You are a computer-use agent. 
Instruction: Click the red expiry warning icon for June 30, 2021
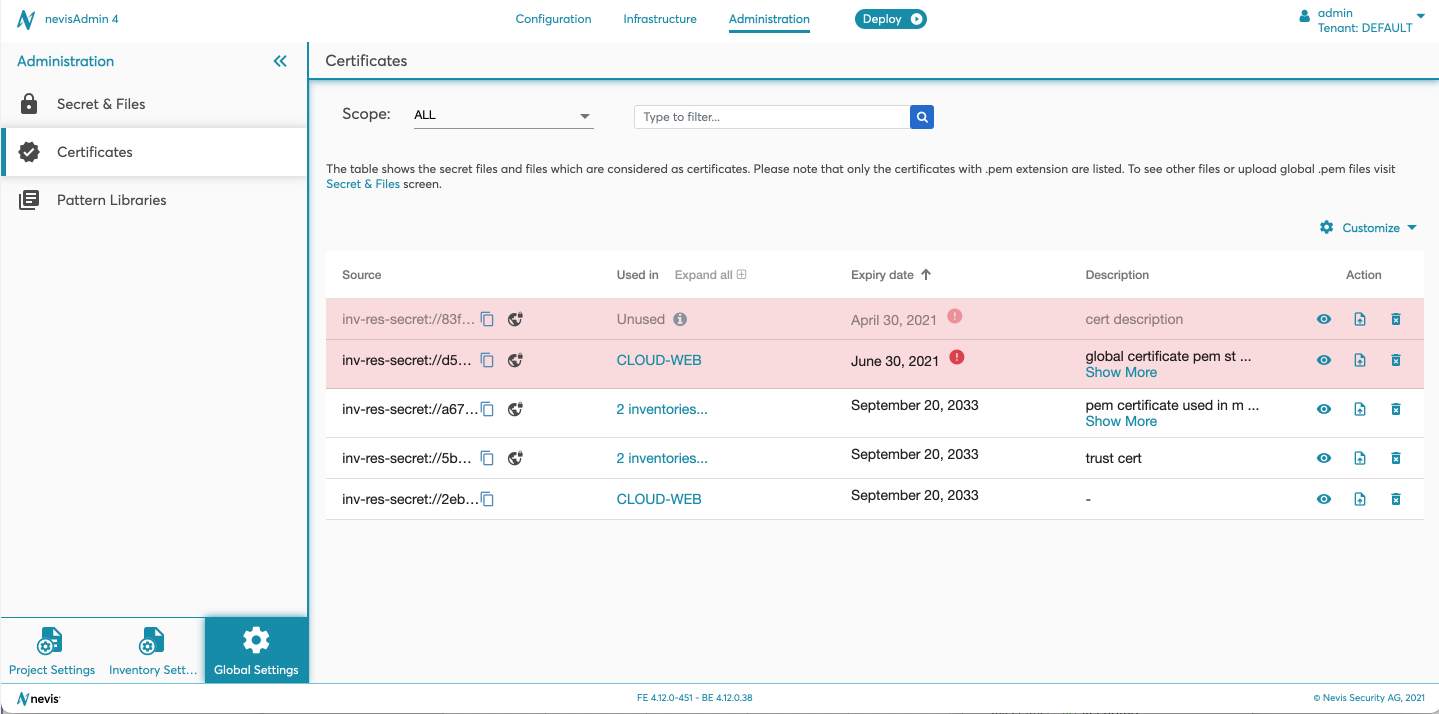point(957,357)
